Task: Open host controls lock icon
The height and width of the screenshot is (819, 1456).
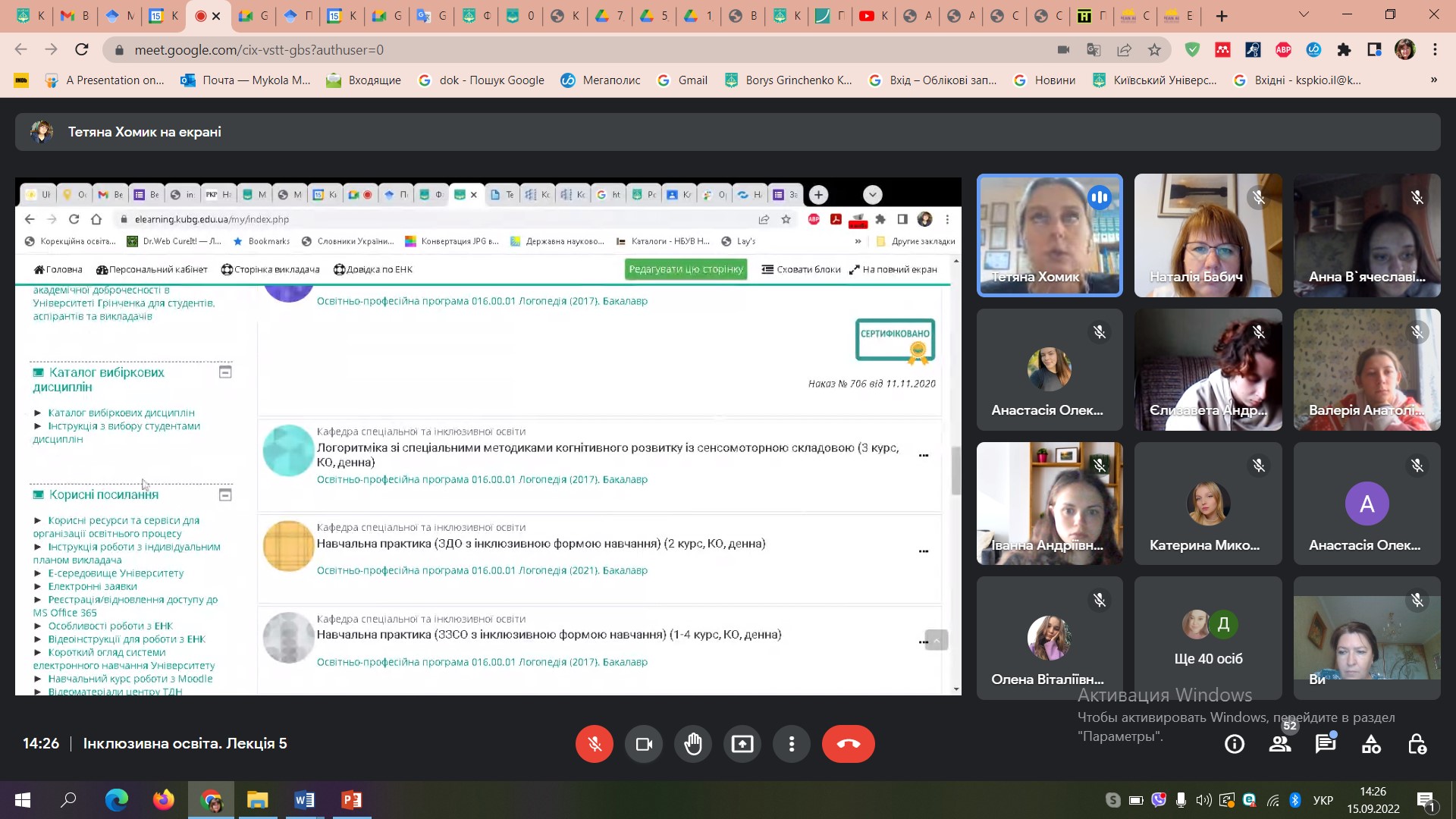Action: 1417,745
